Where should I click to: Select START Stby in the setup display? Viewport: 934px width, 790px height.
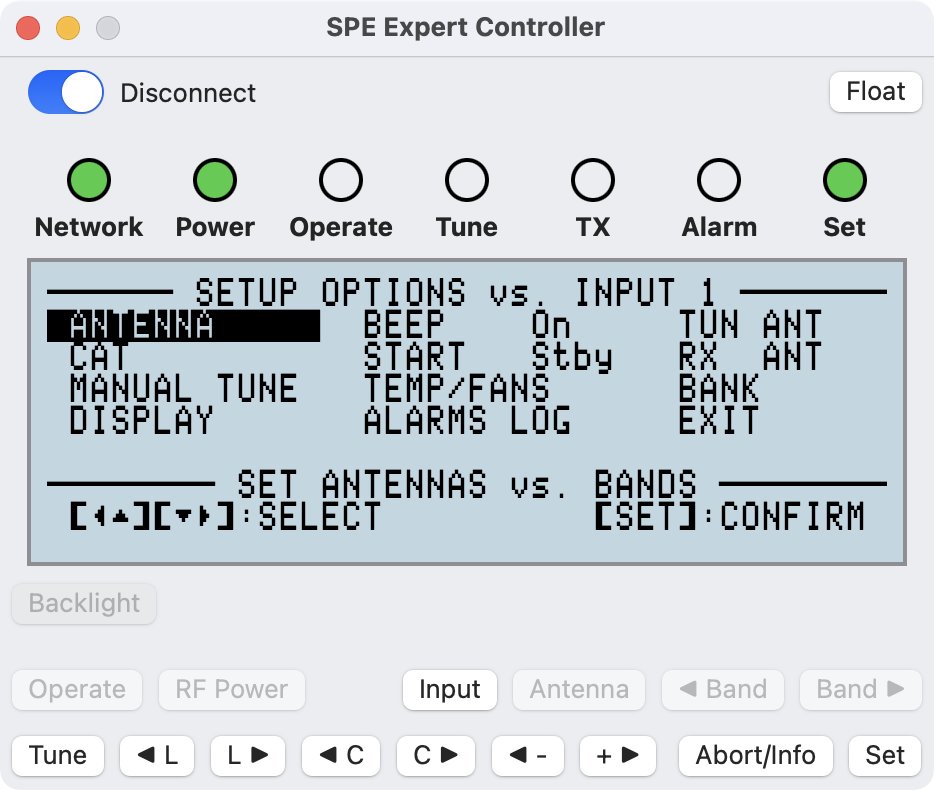coord(488,357)
